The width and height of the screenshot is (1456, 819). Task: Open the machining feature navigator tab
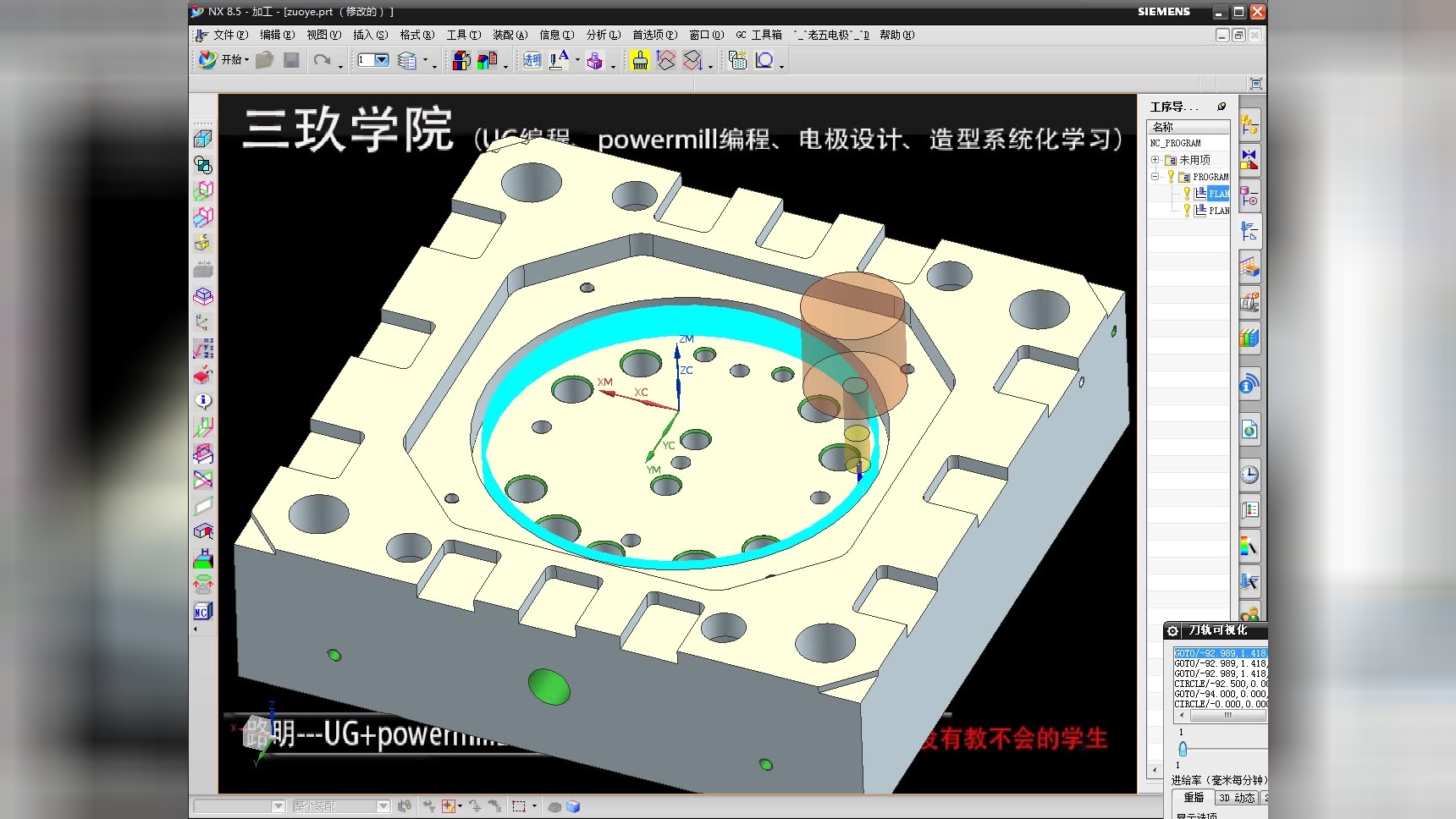pos(1249,267)
